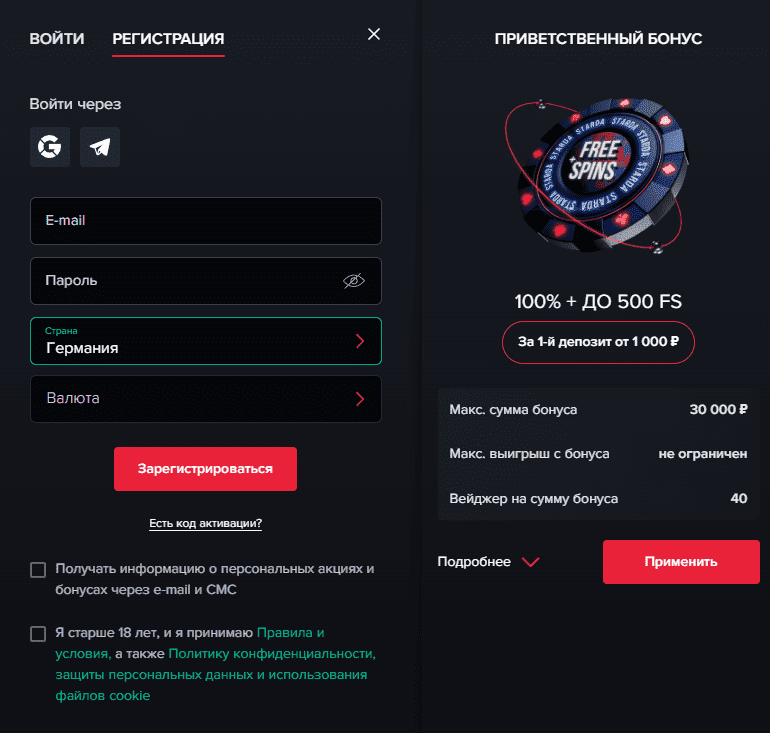Check the age 18+ agreement box

(x=38, y=633)
